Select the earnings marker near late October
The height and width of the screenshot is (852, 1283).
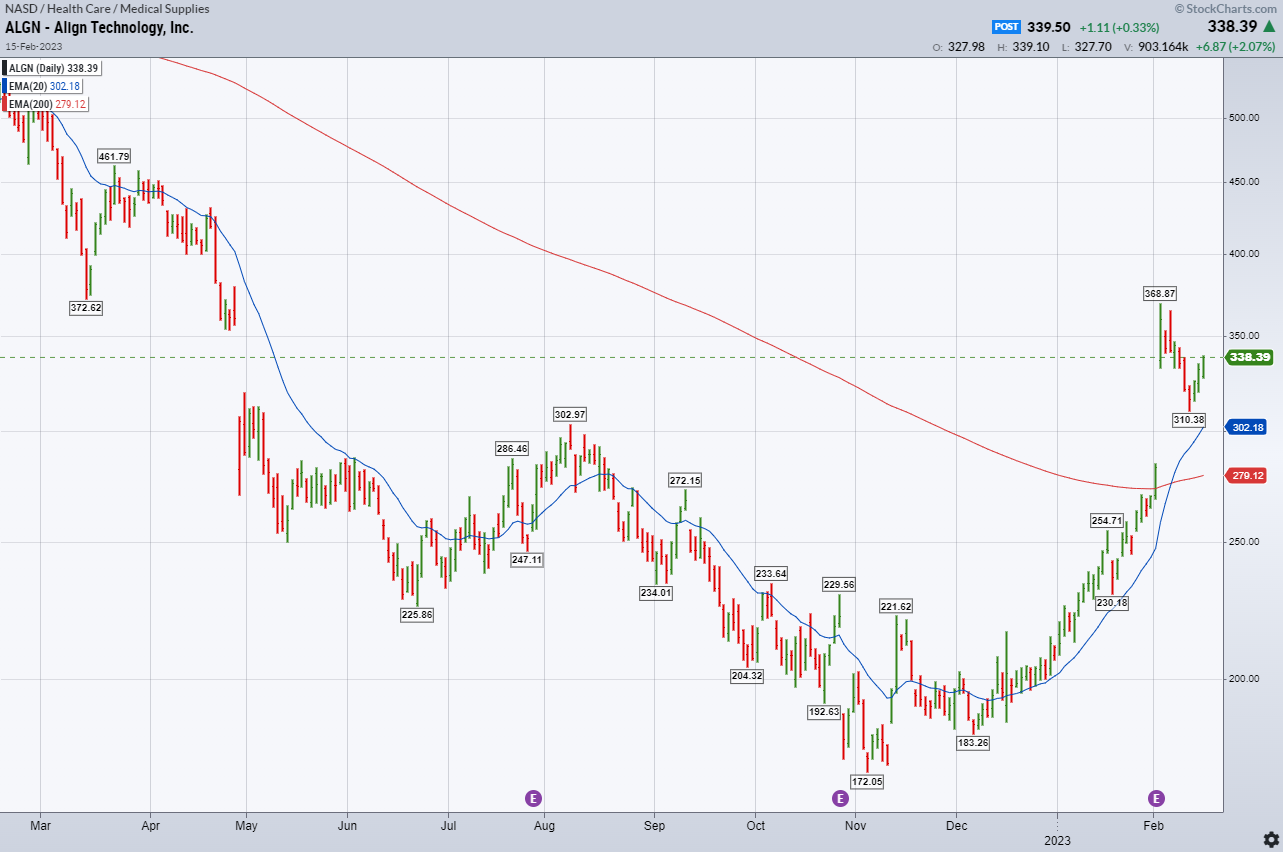click(840, 798)
